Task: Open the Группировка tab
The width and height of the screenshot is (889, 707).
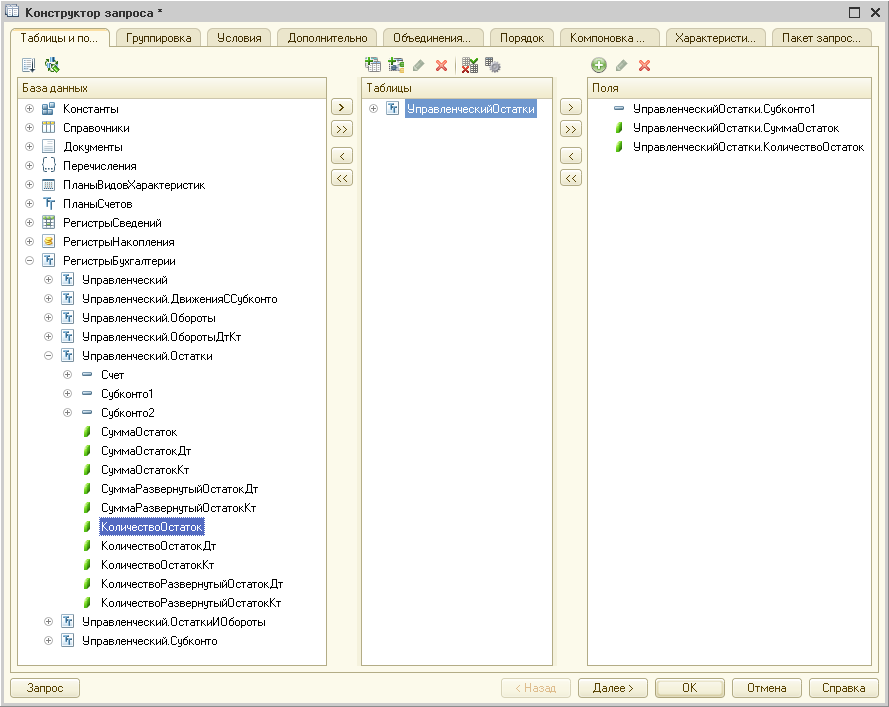Action: coord(160,38)
